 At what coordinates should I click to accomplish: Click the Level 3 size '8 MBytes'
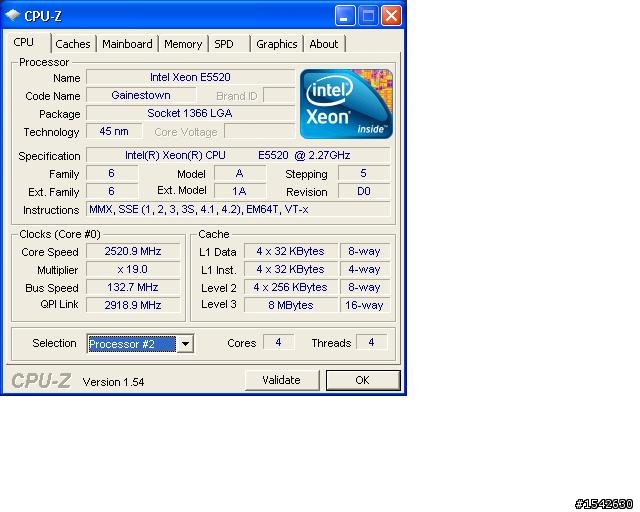click(x=291, y=305)
